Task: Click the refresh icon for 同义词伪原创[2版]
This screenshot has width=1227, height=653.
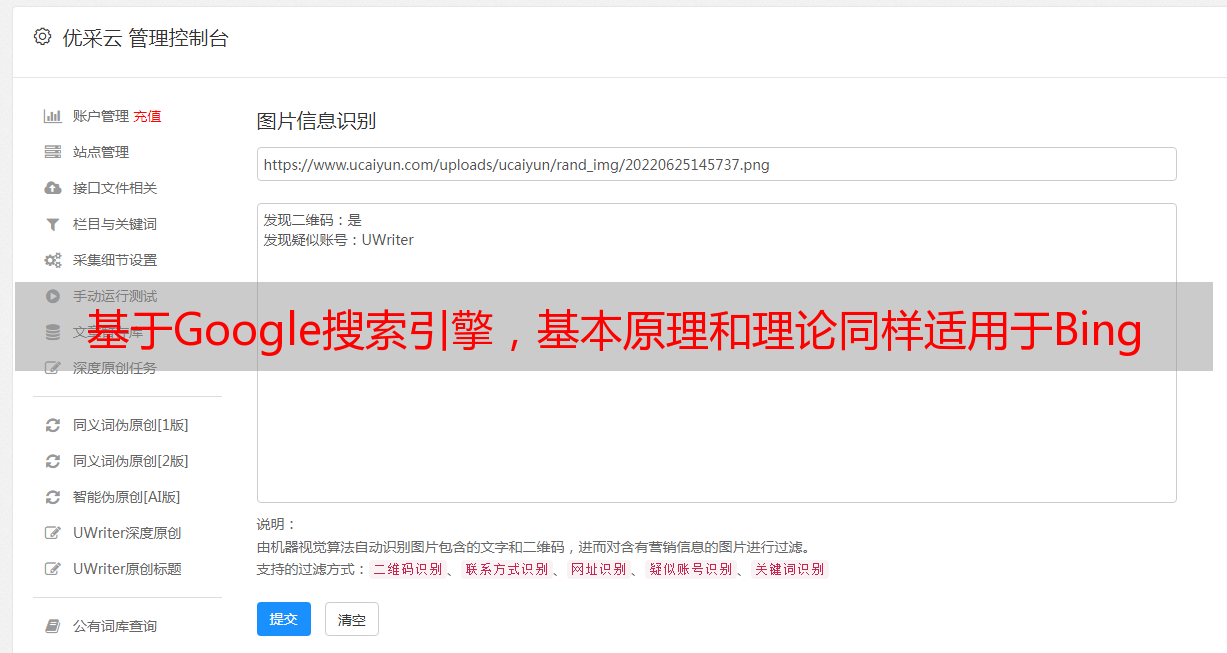Action: click(53, 461)
